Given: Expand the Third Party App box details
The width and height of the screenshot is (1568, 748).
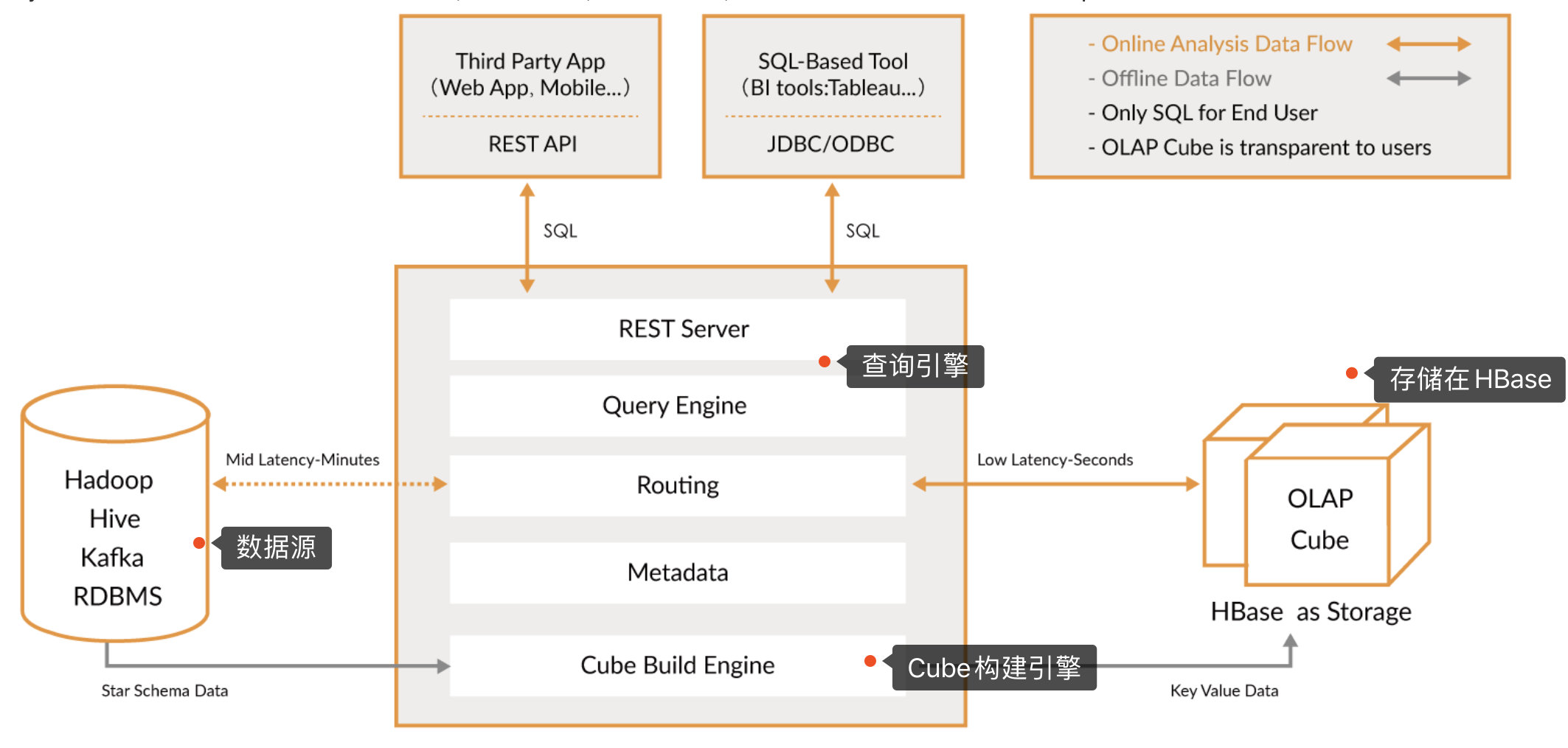Looking at the screenshot, I should (530, 96).
